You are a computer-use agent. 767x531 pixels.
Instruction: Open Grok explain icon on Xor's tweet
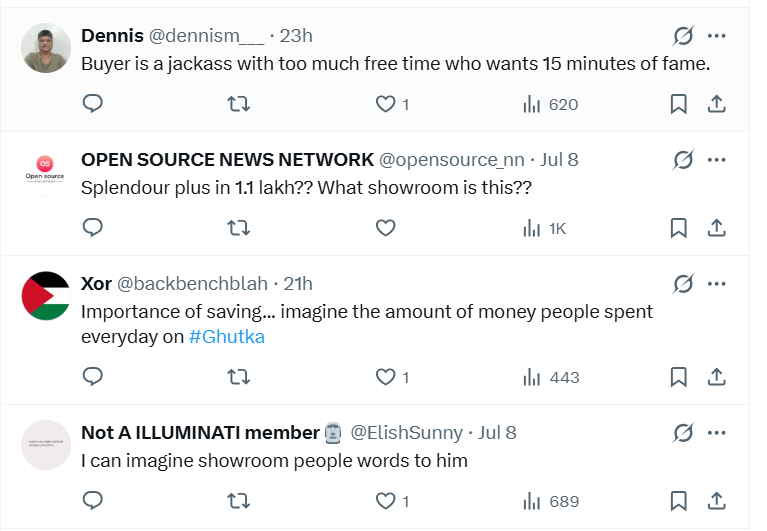tap(683, 284)
